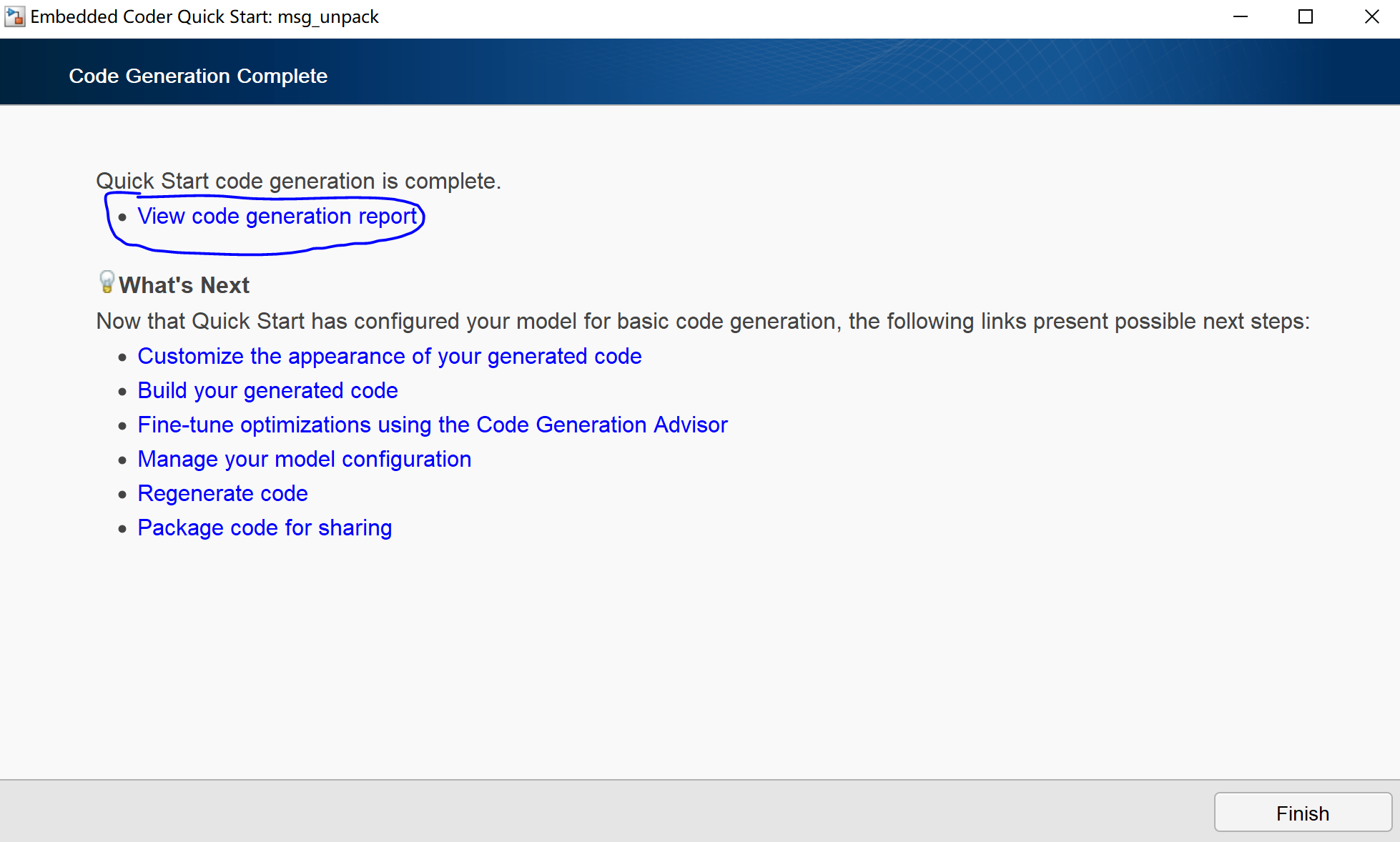Click the Code Generation Complete header text
The width and height of the screenshot is (1400, 842).
(x=198, y=76)
